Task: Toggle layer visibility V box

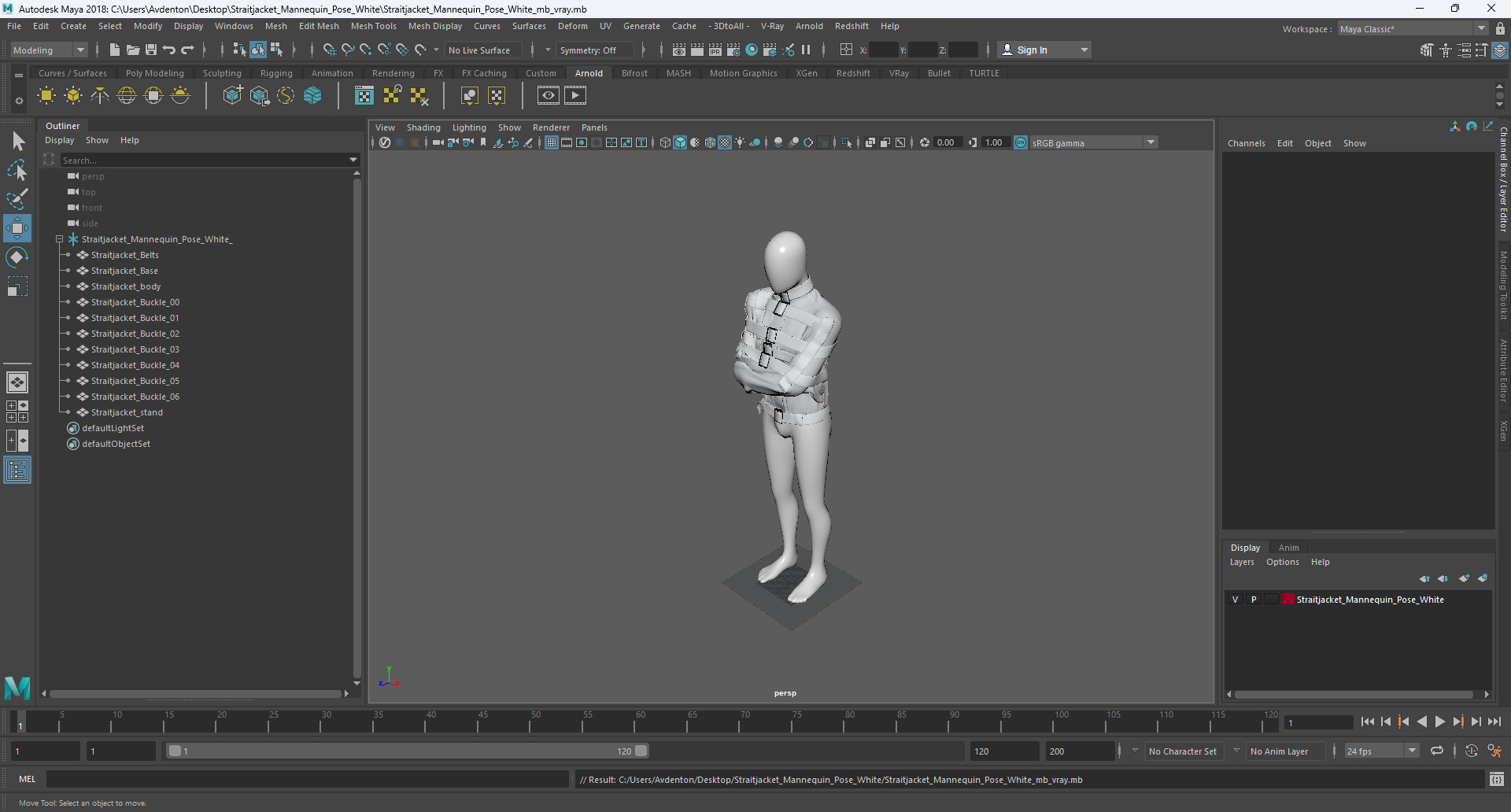Action: pos(1236,600)
